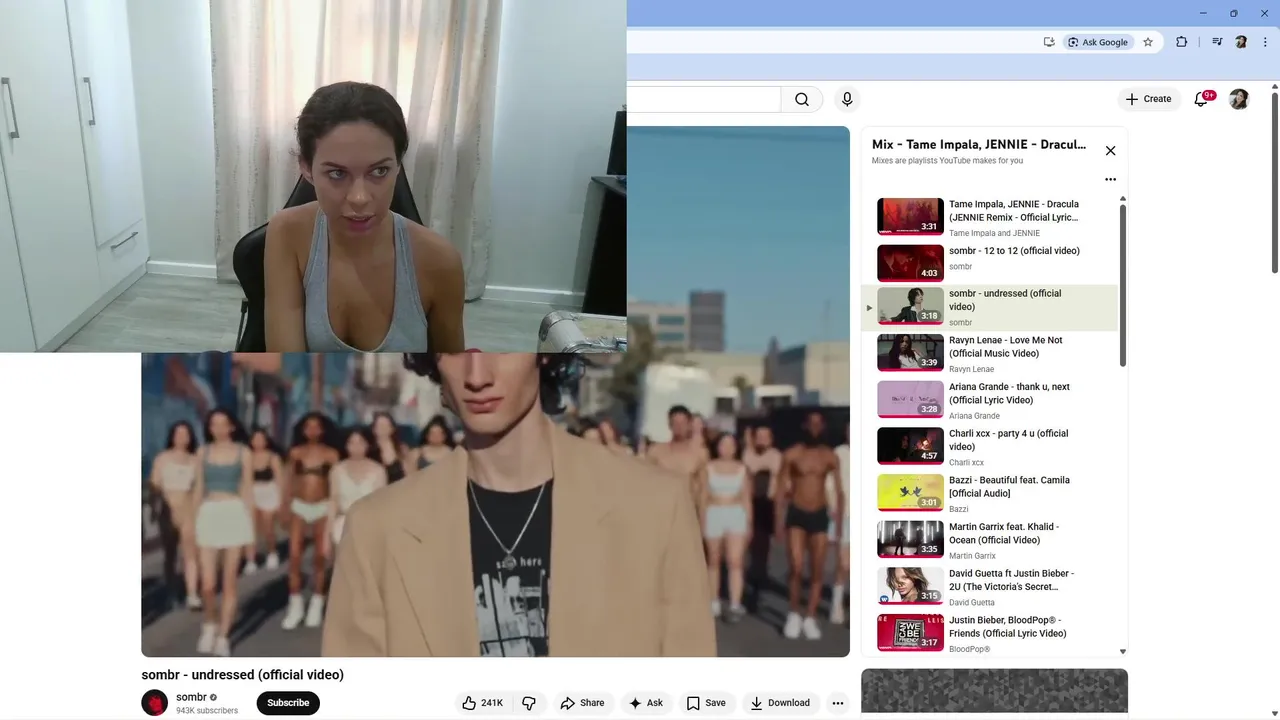
Task: Dislike the video with thumbs down
Action: tap(529, 703)
